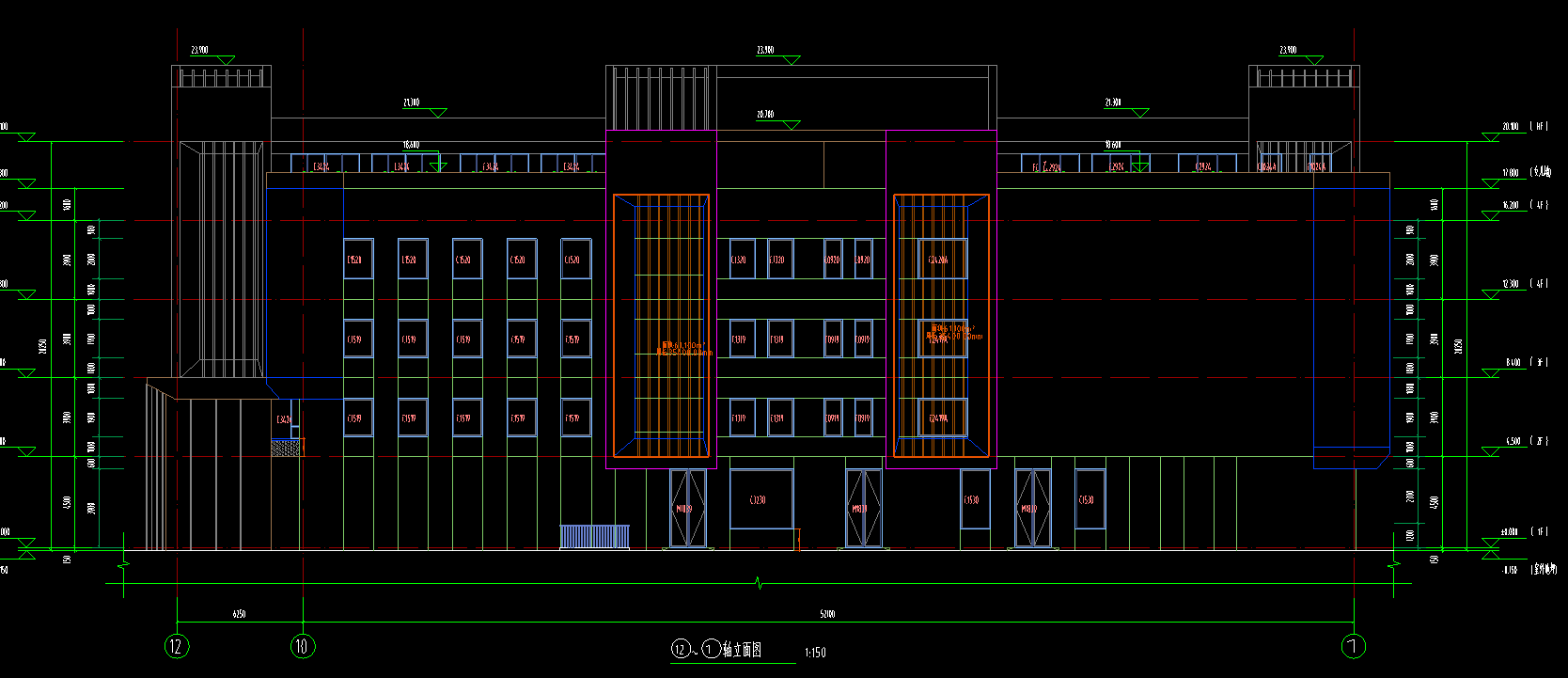The image size is (1568, 678).
Task: Select the orange annotation text in the right curtain wall
Action: pos(954,333)
